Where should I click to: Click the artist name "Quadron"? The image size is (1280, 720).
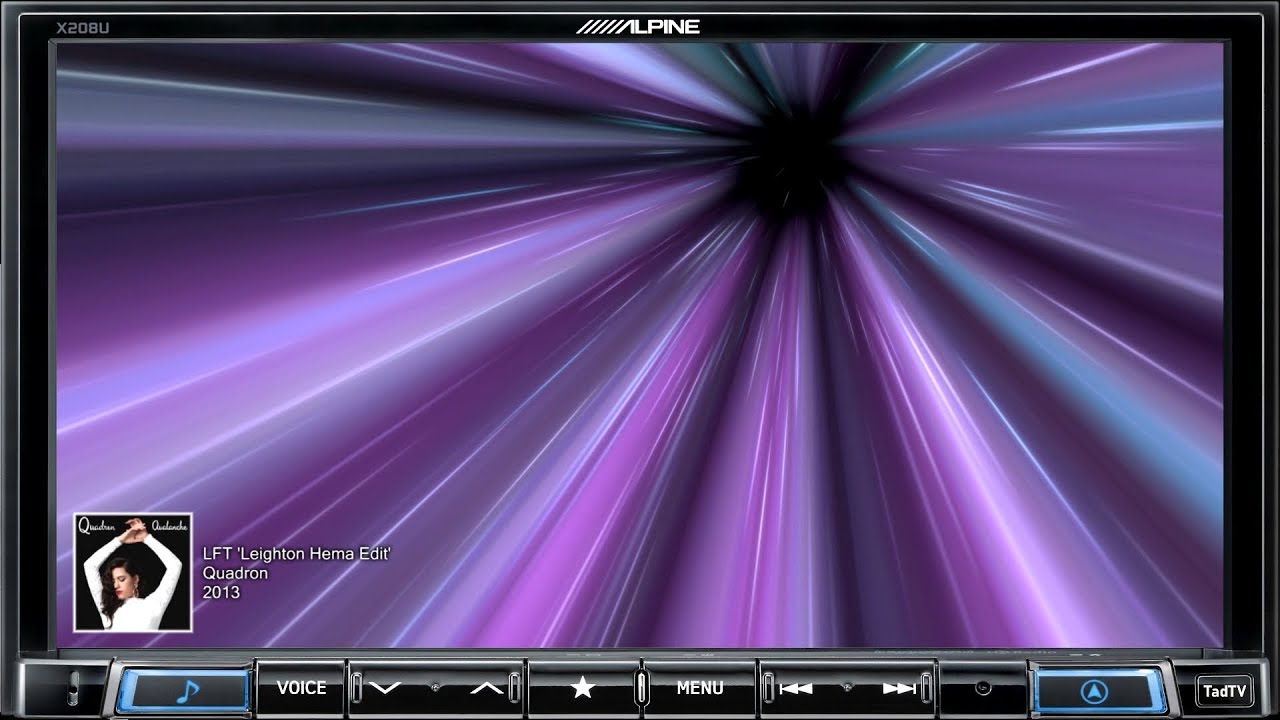235,573
